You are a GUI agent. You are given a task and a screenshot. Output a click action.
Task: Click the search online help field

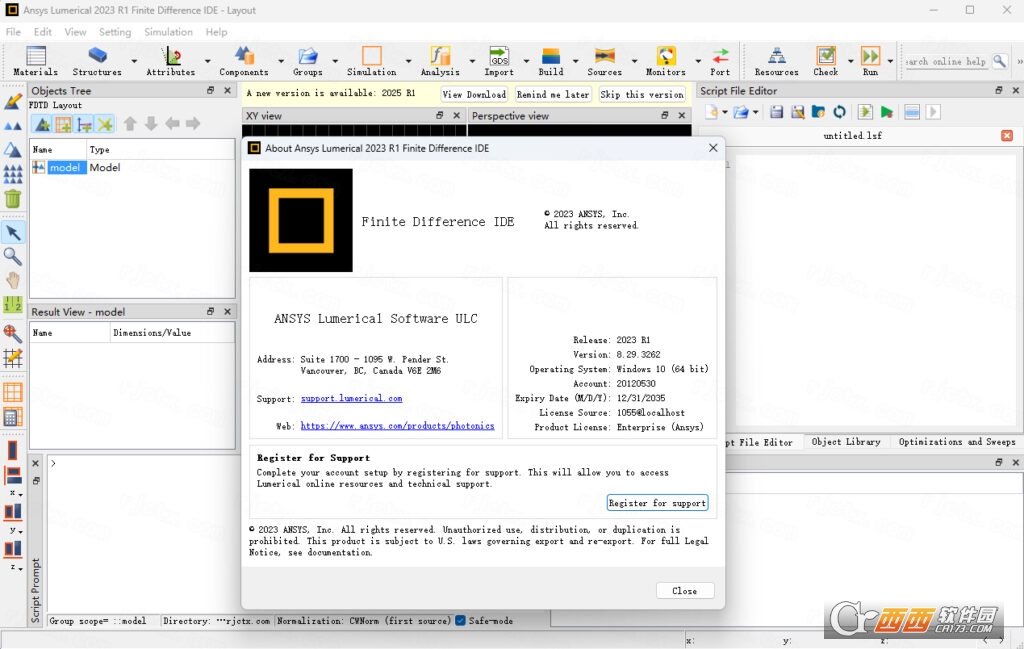(946, 61)
